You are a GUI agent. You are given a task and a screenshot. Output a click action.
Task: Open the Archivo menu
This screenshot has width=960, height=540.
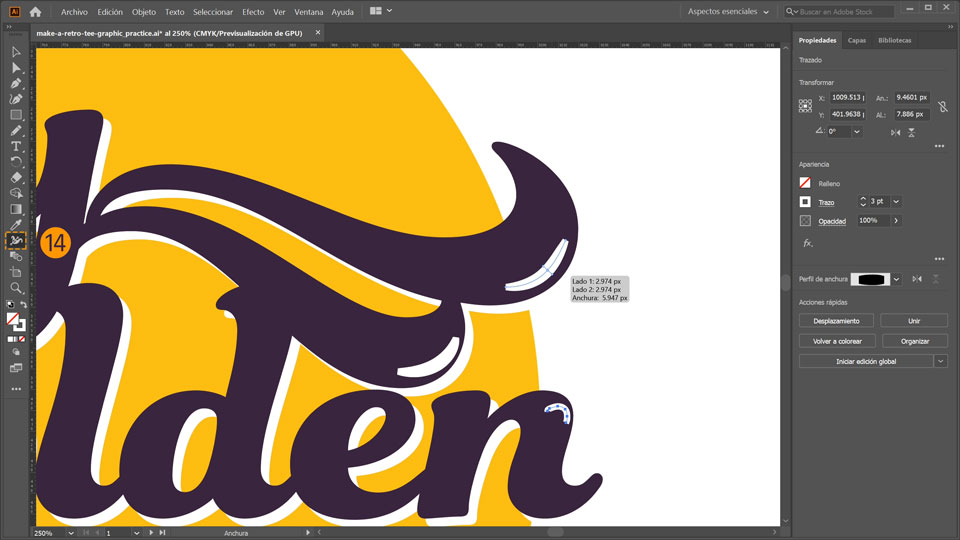74,12
